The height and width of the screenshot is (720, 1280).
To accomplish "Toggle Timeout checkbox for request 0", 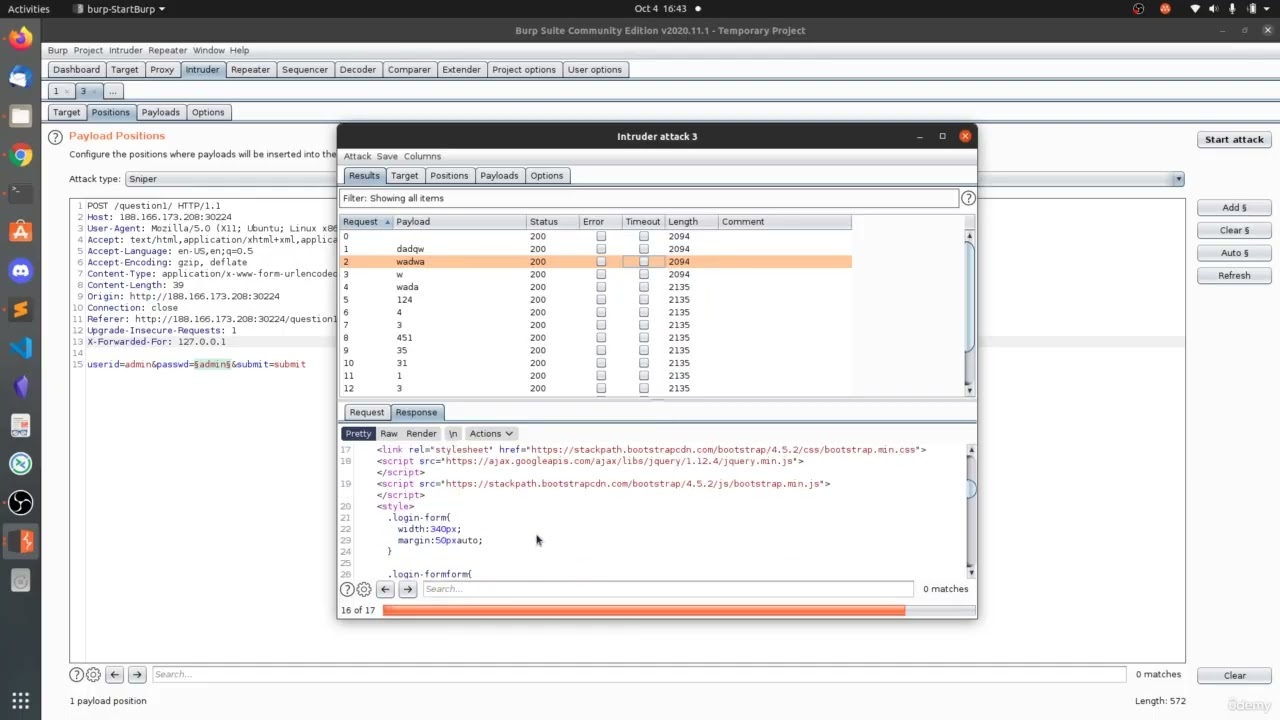I will [644, 236].
